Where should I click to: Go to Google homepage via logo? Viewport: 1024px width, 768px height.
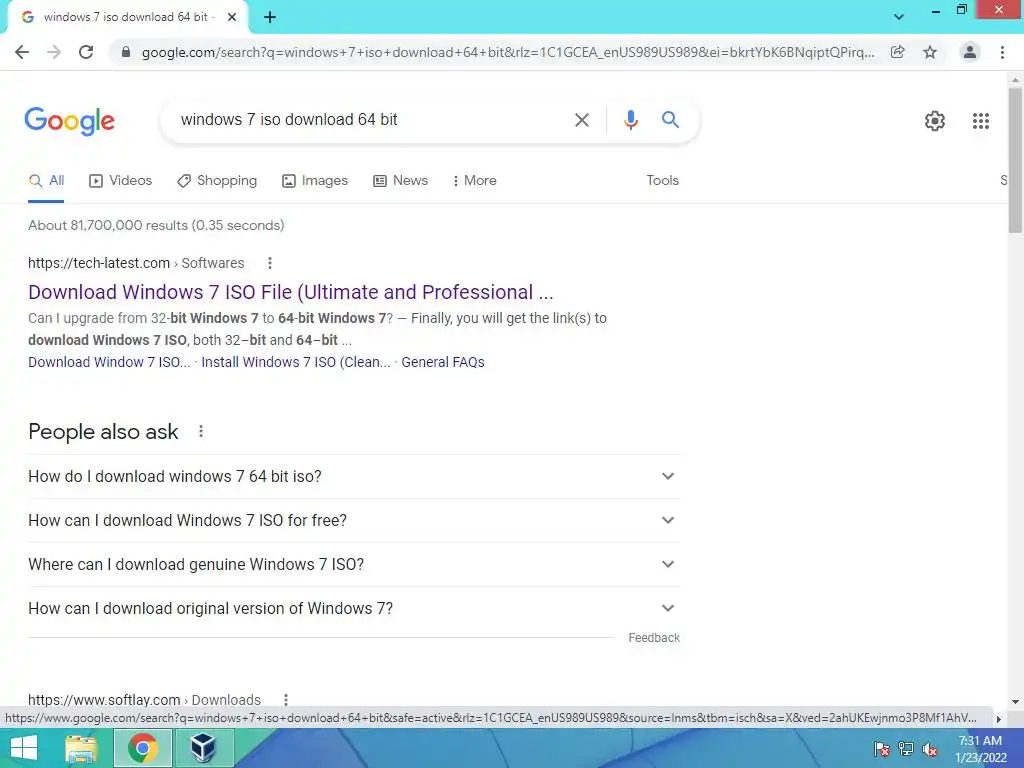point(70,121)
